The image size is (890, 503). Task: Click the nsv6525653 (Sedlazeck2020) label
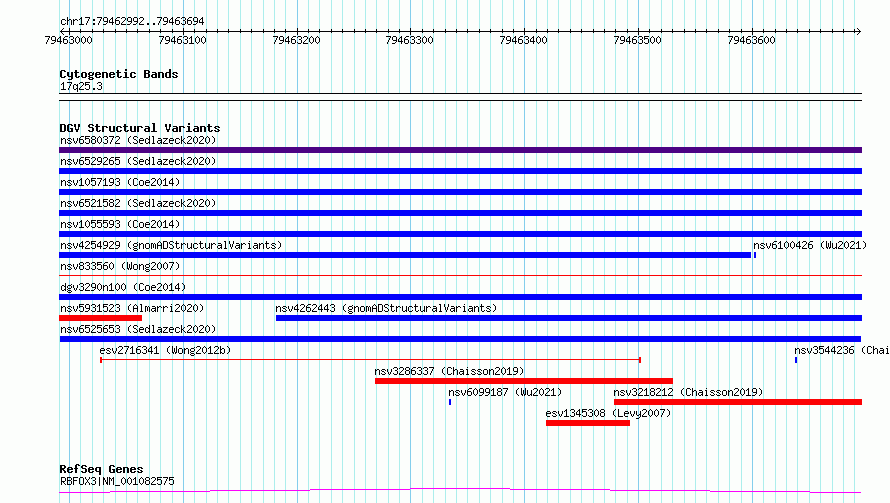click(138, 329)
